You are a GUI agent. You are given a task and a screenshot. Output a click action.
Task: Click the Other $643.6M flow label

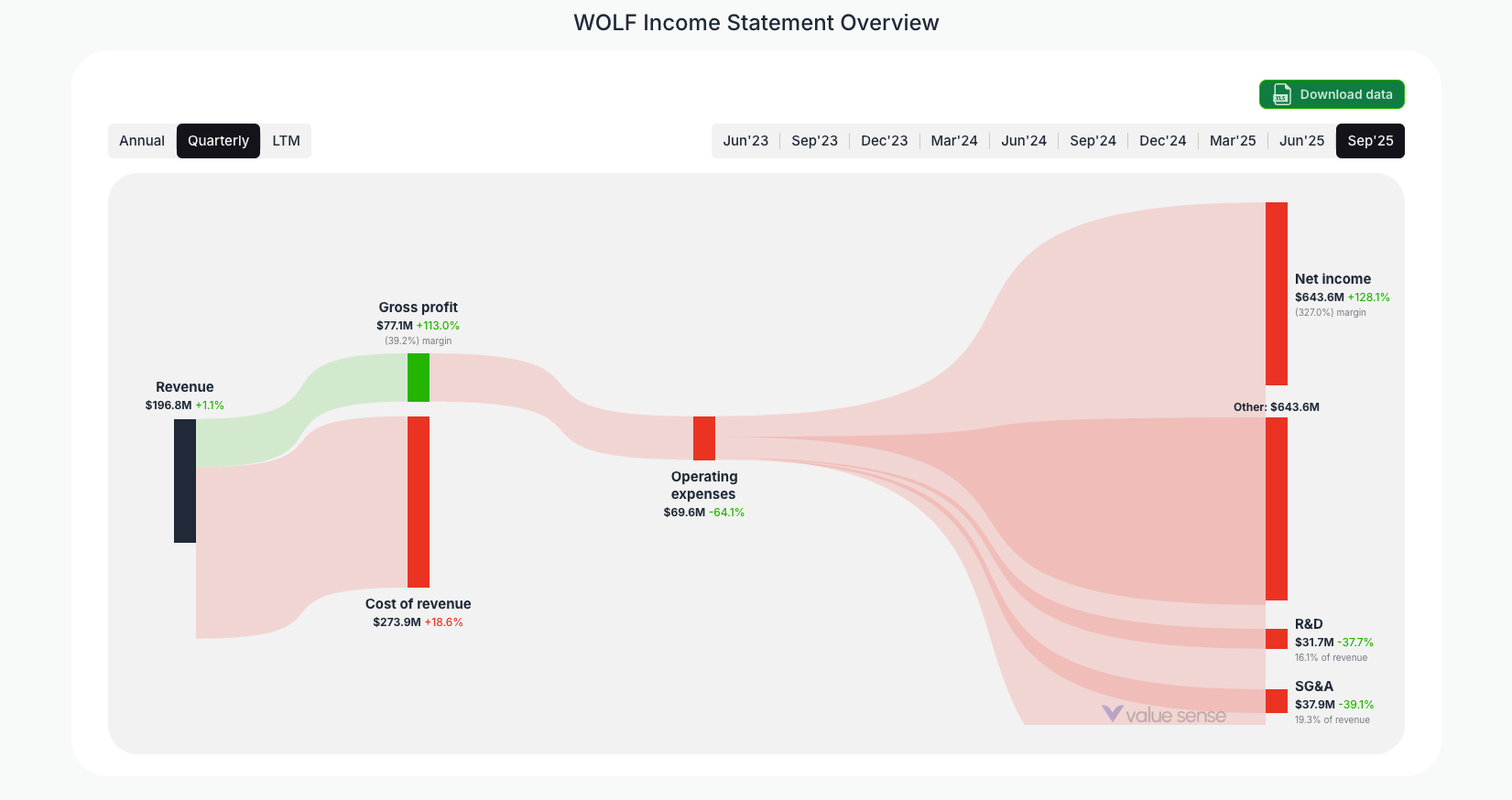pos(1277,406)
